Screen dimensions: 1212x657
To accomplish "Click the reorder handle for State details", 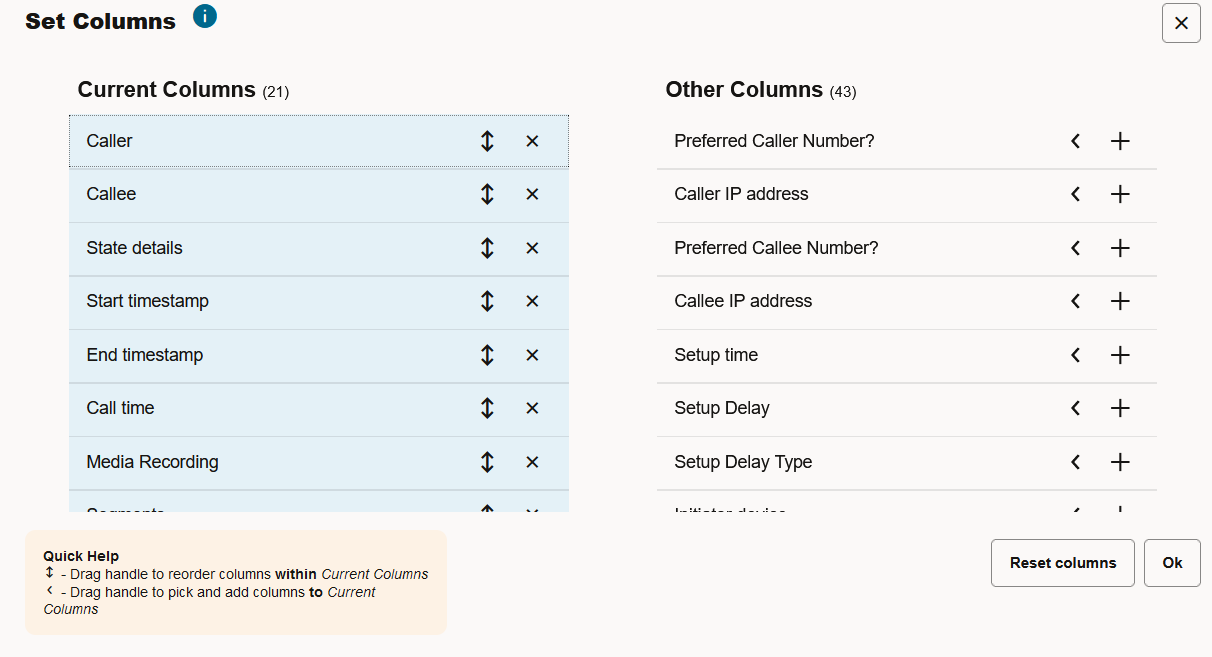I will [x=487, y=248].
